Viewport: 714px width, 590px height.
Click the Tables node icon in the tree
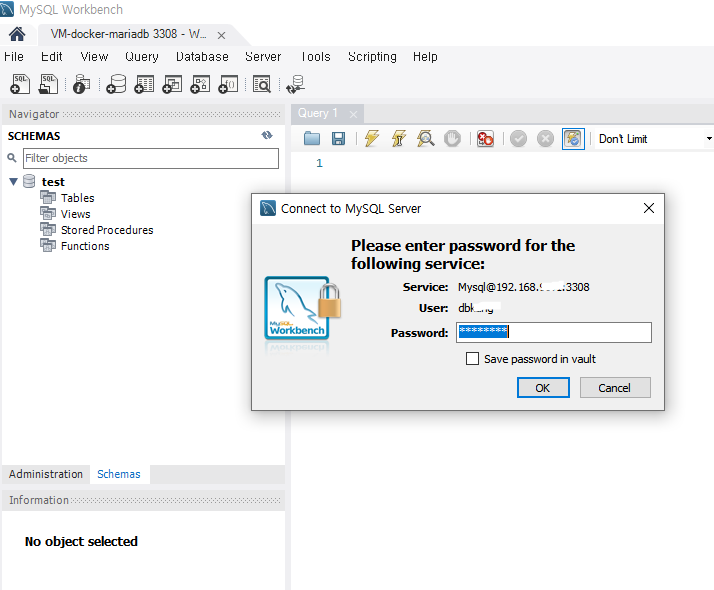[48, 198]
